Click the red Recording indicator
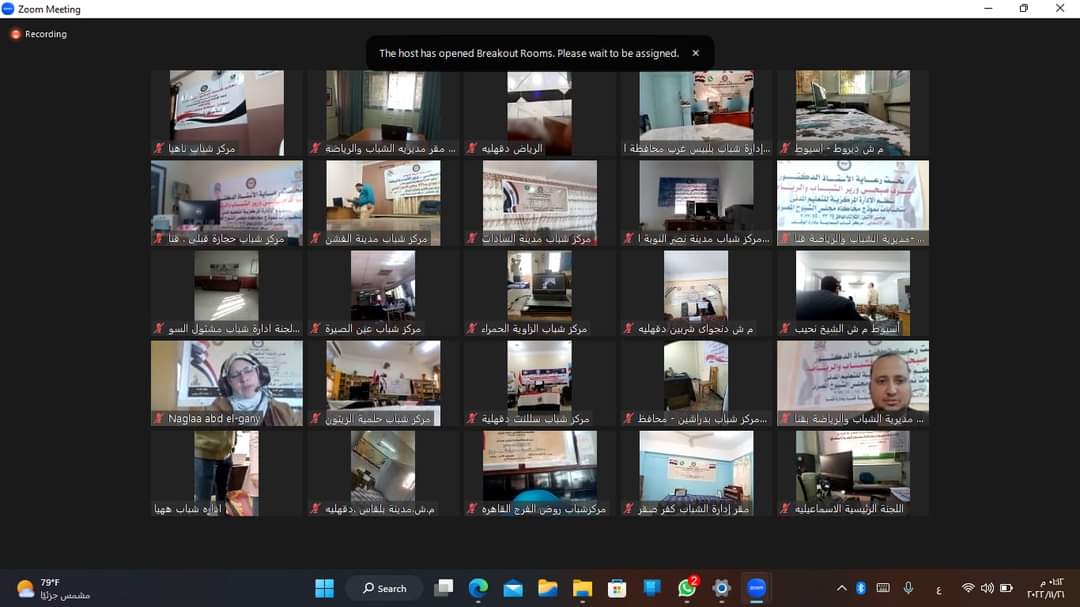The height and width of the screenshot is (607, 1080). click(x=39, y=34)
